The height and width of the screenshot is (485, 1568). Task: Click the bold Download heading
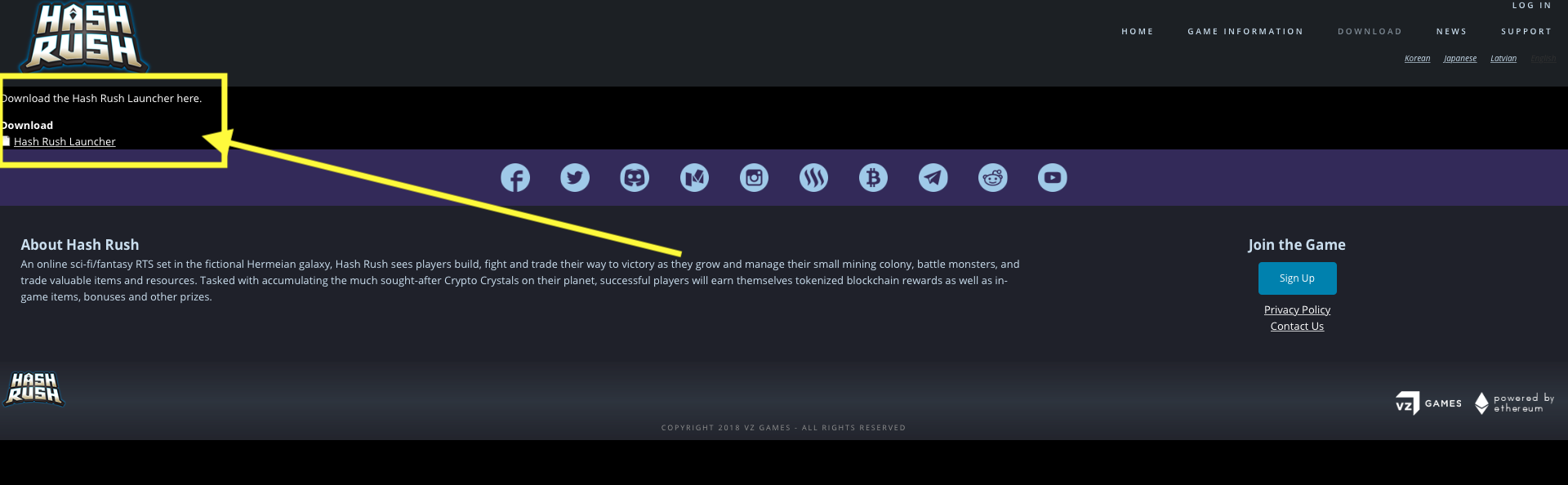(27, 125)
